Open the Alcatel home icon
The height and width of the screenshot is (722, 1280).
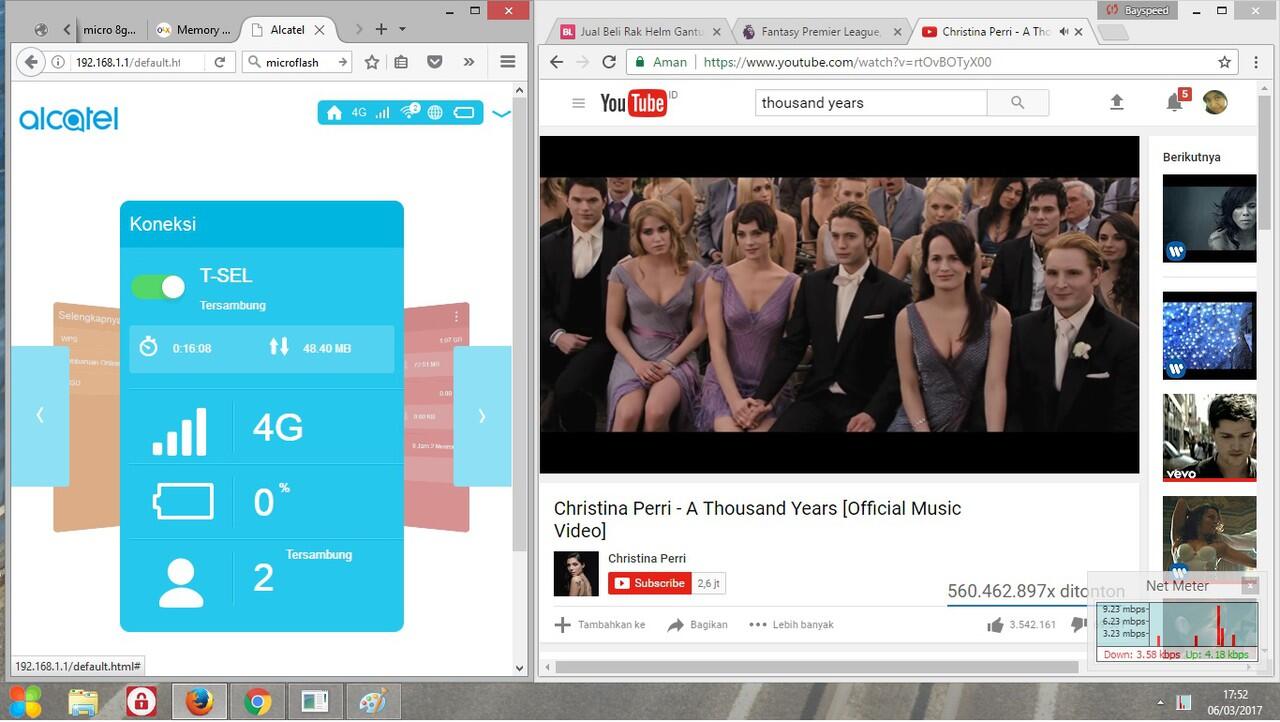334,113
